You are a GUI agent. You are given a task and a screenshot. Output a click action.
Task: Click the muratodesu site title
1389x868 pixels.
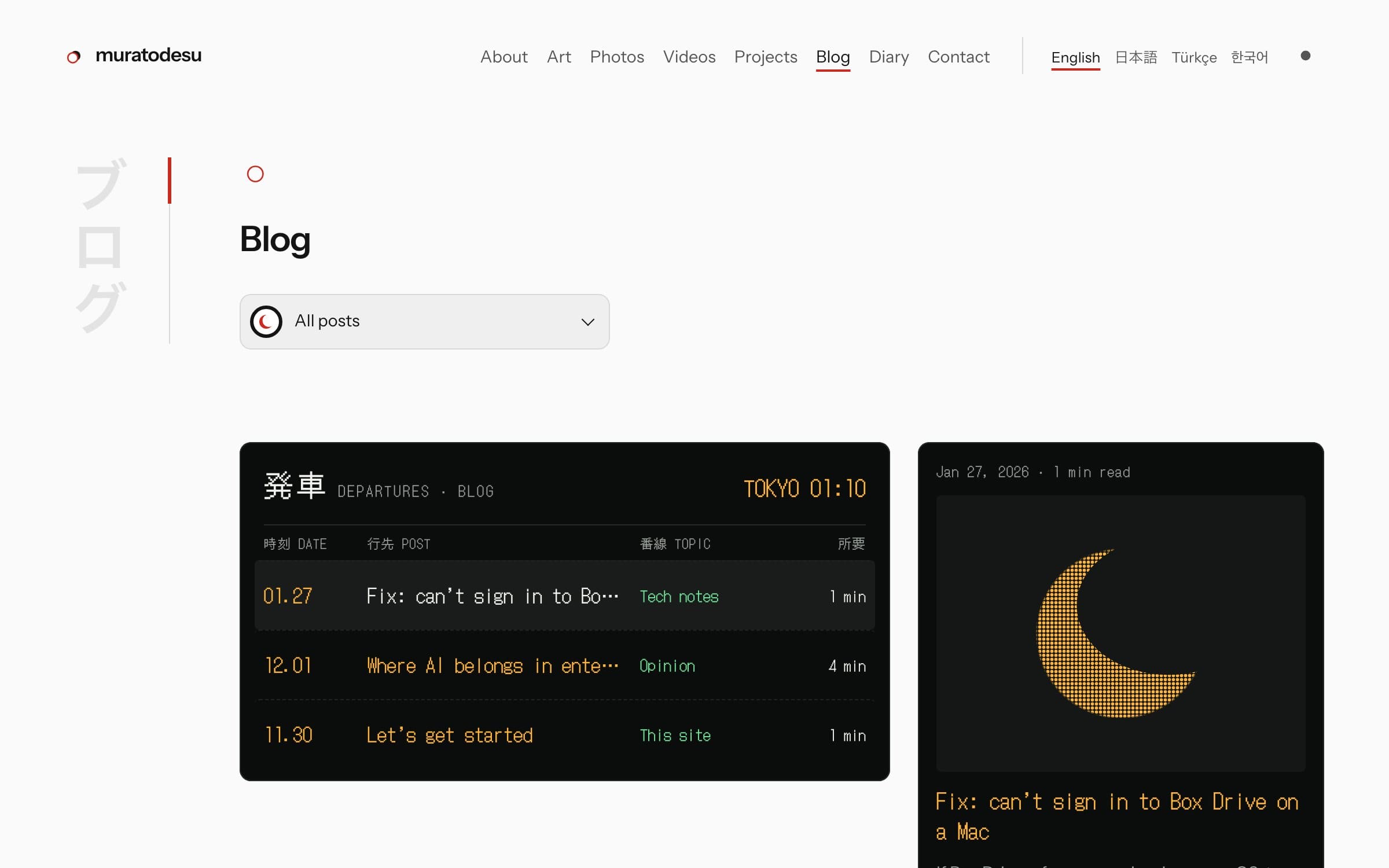[148, 56]
